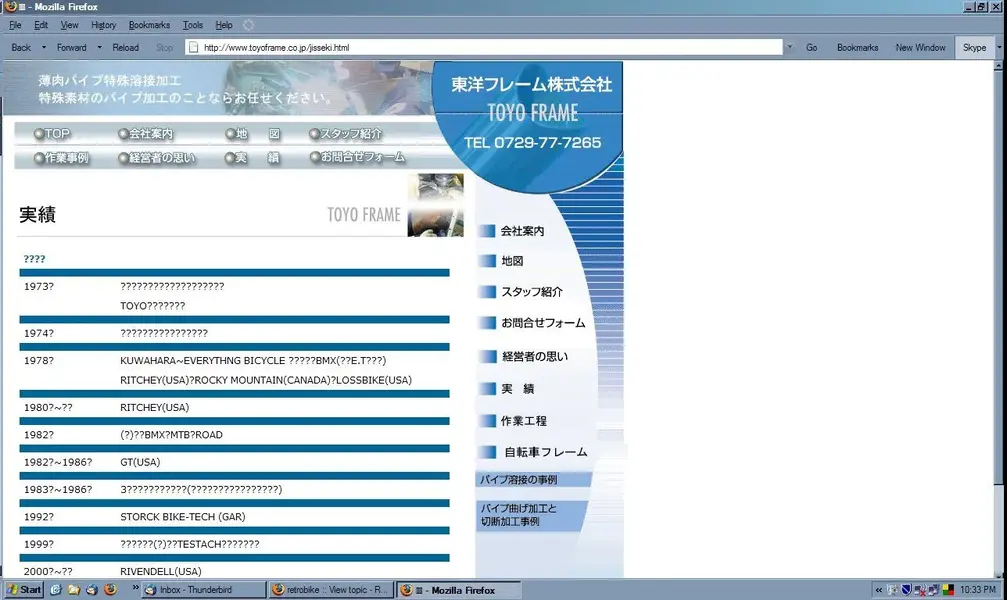Click the 経営者の思い link in top navigation
This screenshot has height=600, width=1007.
pos(157,157)
